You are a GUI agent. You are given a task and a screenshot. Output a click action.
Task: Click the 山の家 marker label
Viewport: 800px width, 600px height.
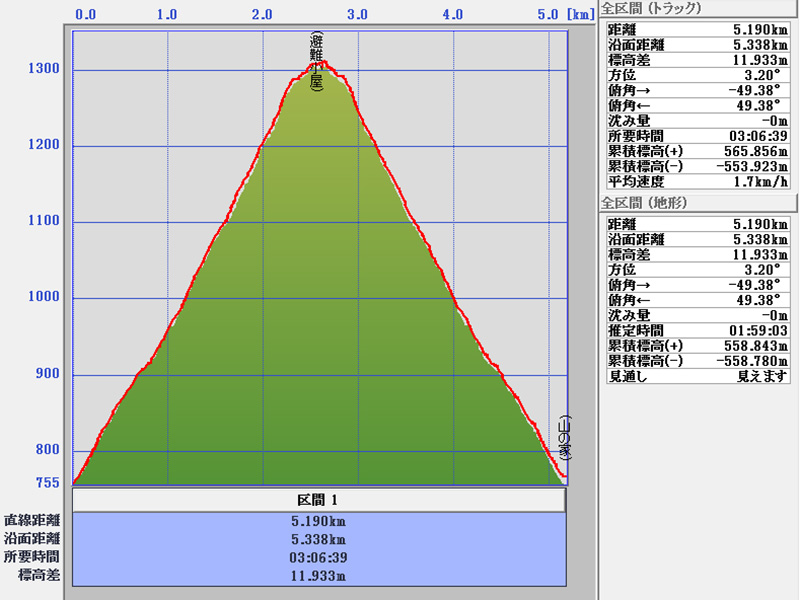pos(564,437)
